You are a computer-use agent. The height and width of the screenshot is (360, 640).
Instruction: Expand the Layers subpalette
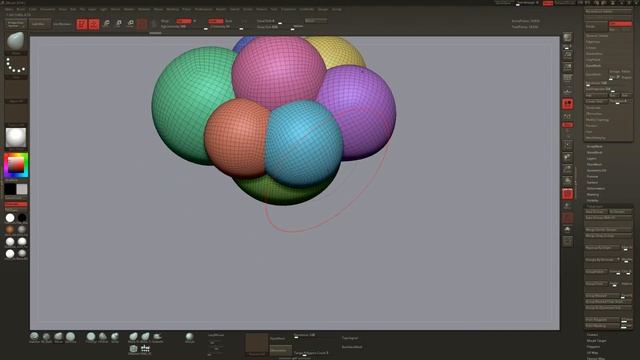click(x=591, y=158)
